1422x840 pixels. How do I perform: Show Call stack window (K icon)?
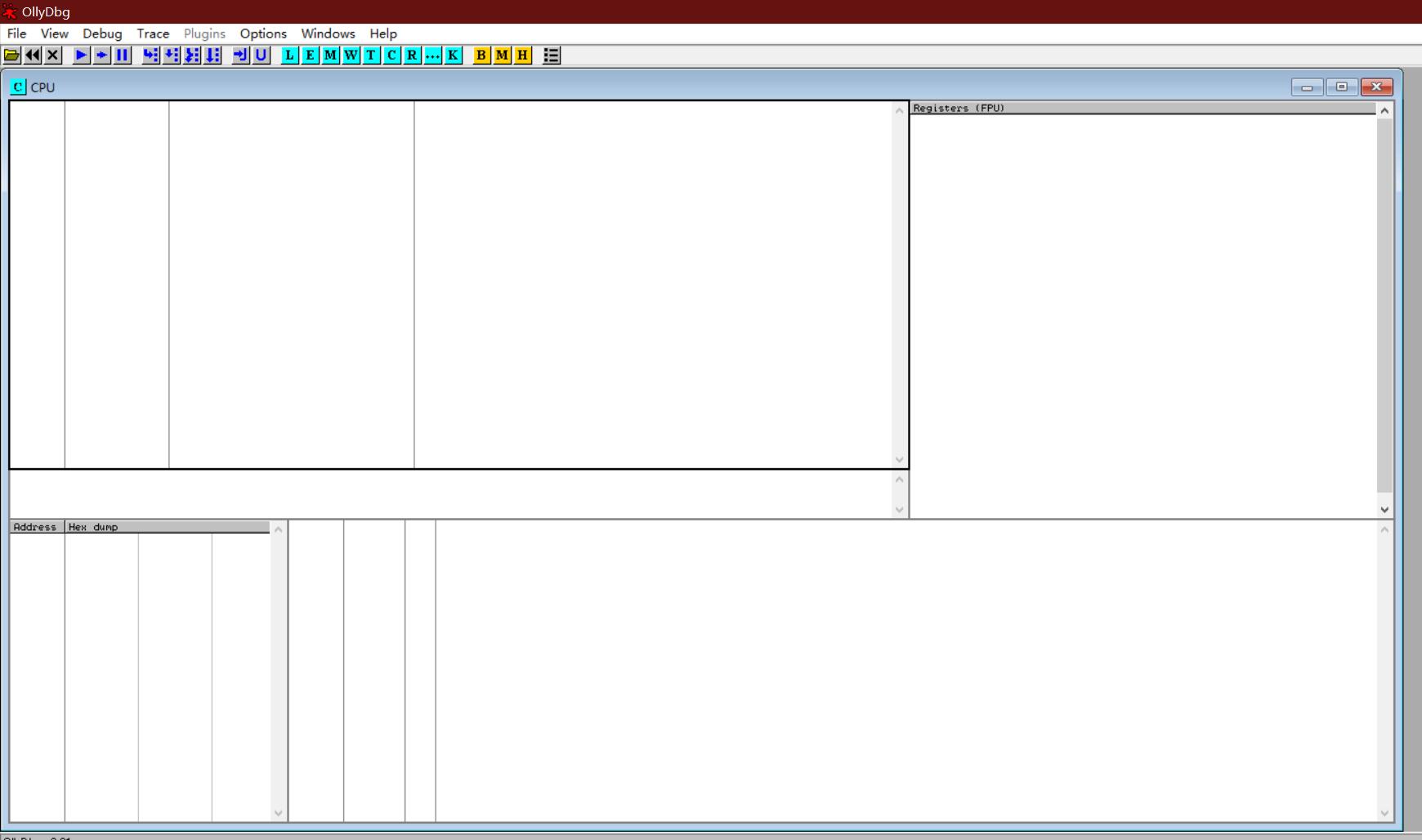(x=454, y=56)
